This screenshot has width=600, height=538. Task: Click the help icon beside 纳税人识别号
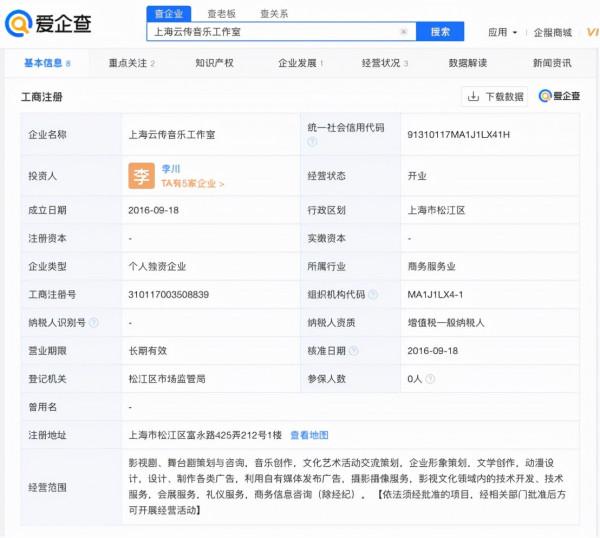[x=94, y=323]
